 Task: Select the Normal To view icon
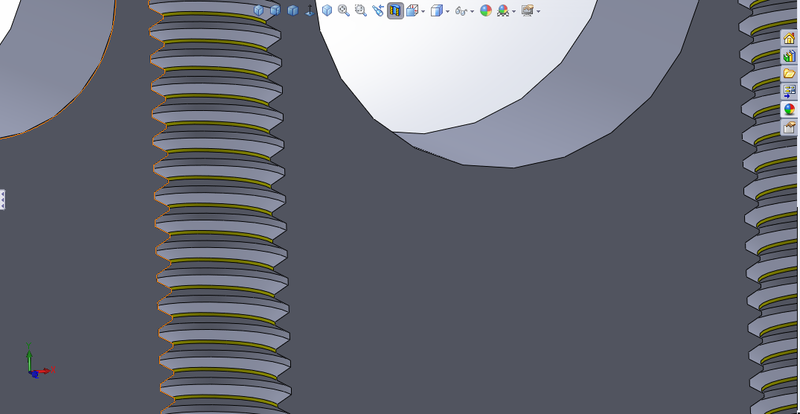[x=310, y=10]
